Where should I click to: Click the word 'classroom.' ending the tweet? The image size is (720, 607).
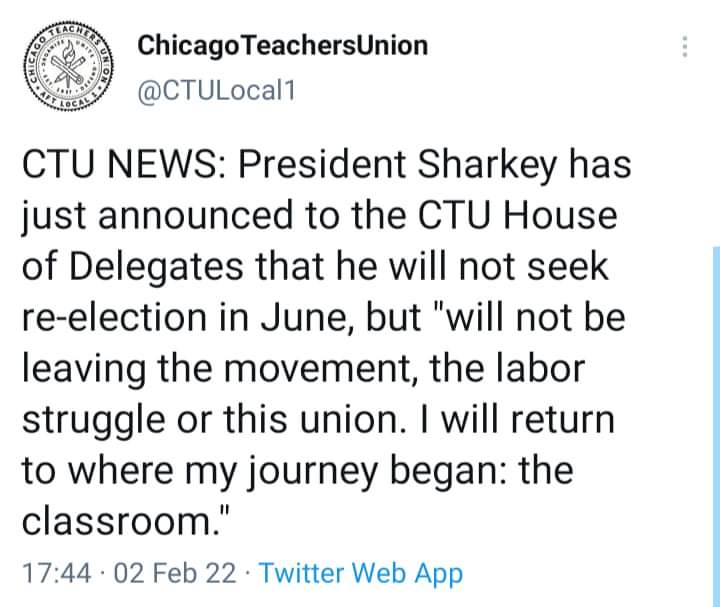tap(121, 522)
